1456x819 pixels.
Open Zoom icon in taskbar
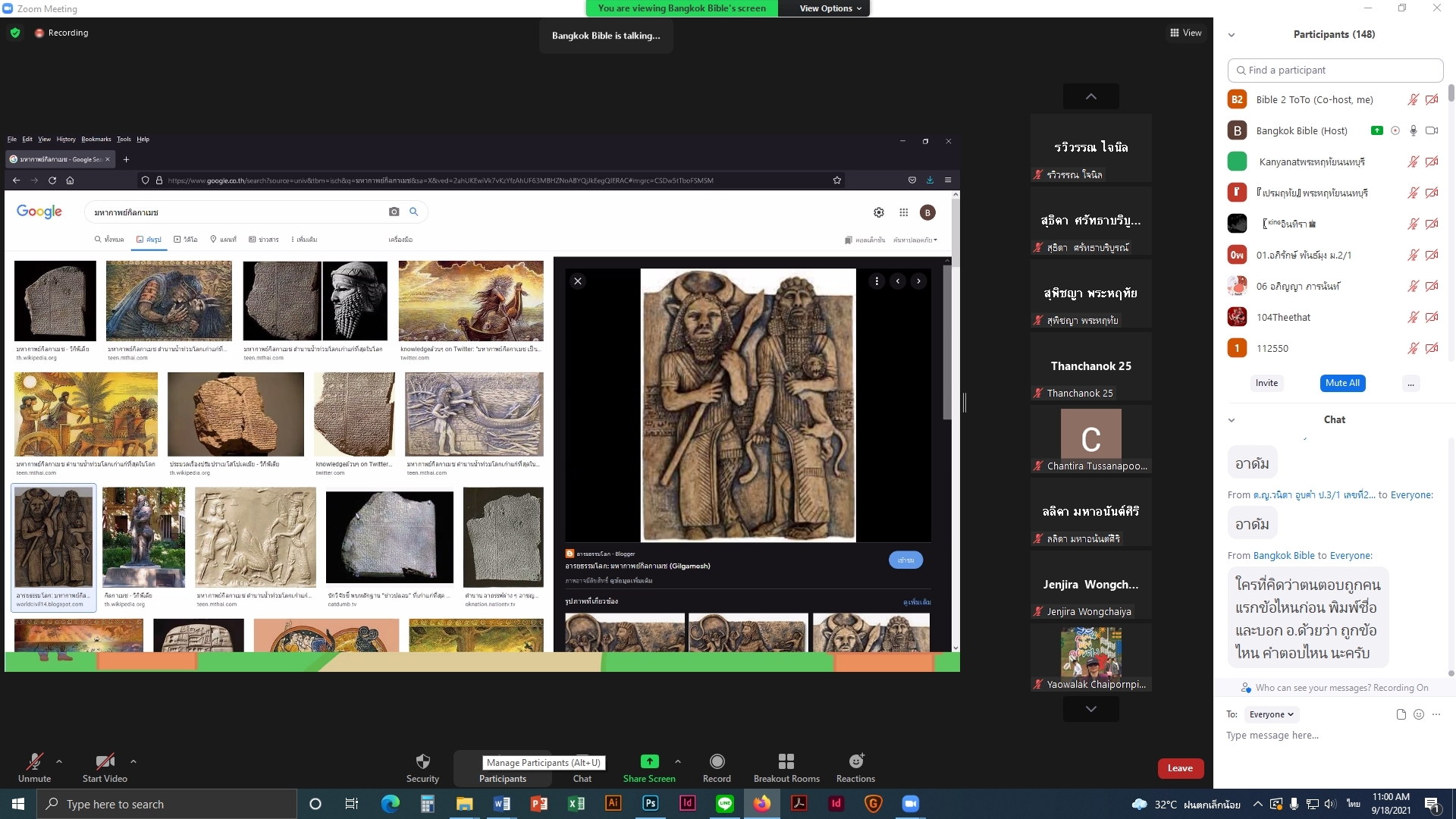coord(910,804)
